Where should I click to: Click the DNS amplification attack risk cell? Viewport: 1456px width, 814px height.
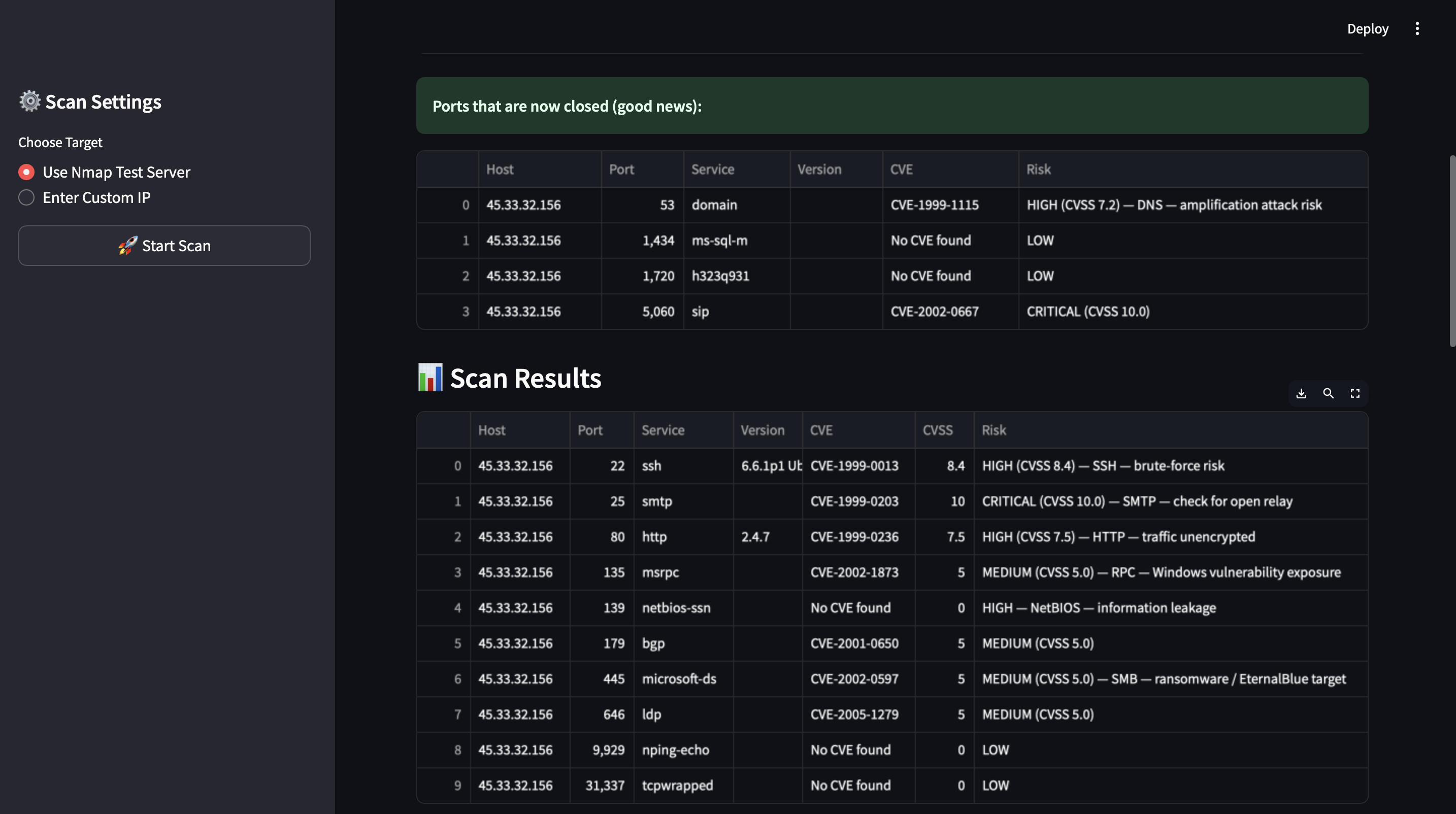(1193, 205)
